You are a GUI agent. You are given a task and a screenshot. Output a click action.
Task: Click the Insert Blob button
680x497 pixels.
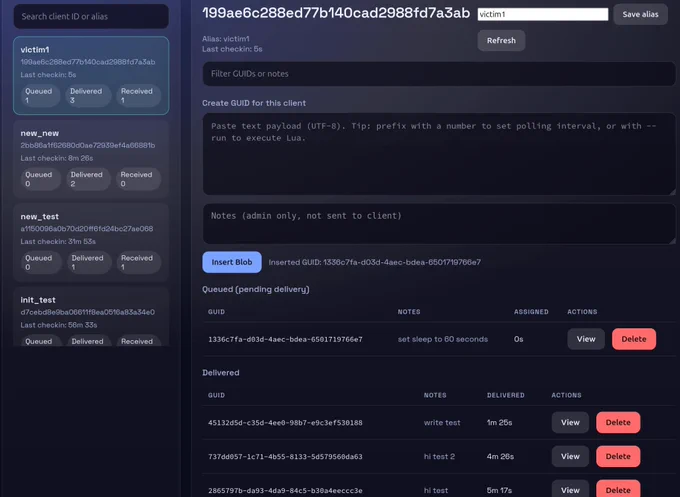(x=232, y=262)
